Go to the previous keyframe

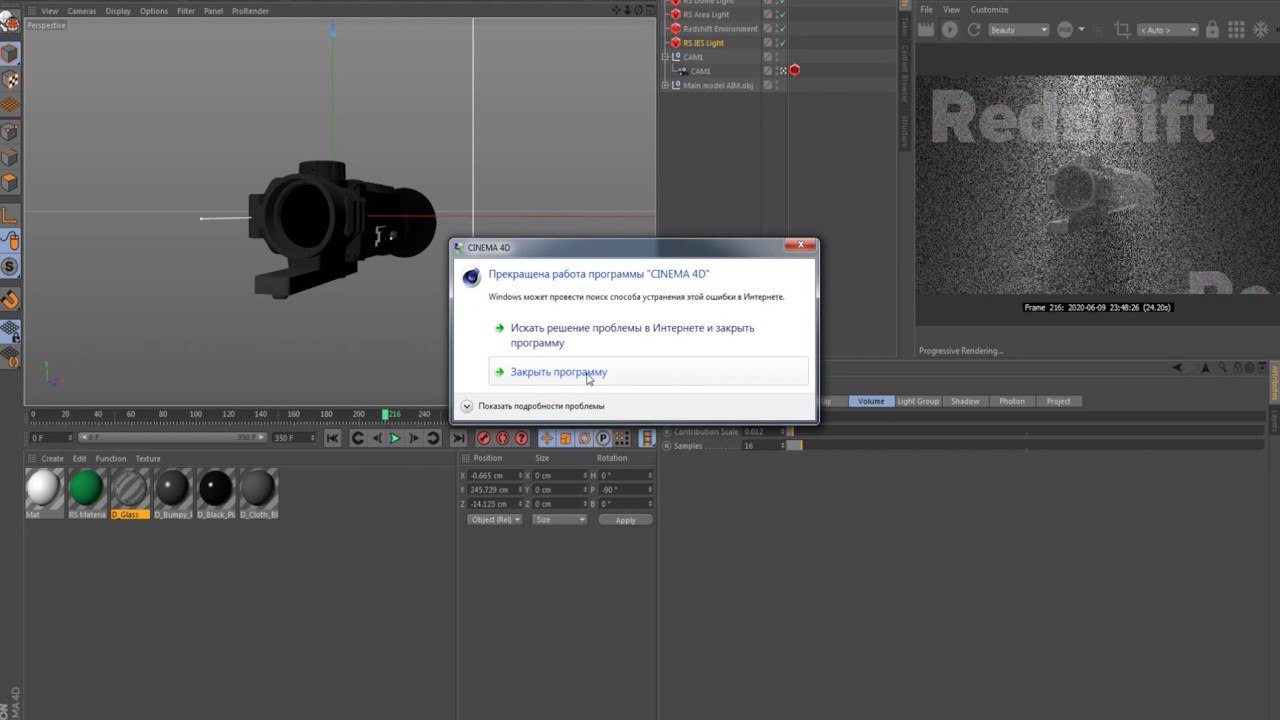click(358, 438)
